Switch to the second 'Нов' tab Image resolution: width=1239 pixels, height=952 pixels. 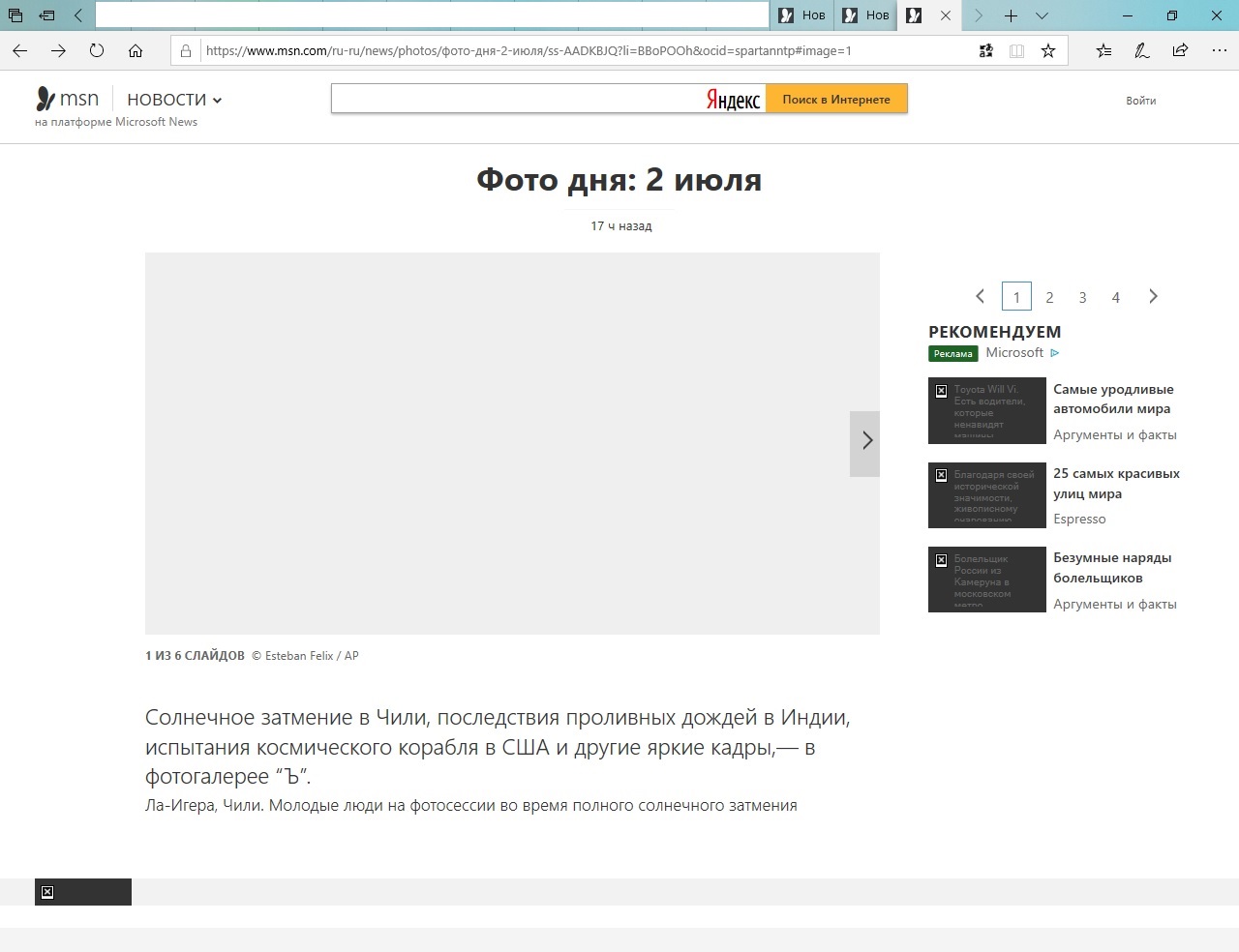(x=866, y=15)
